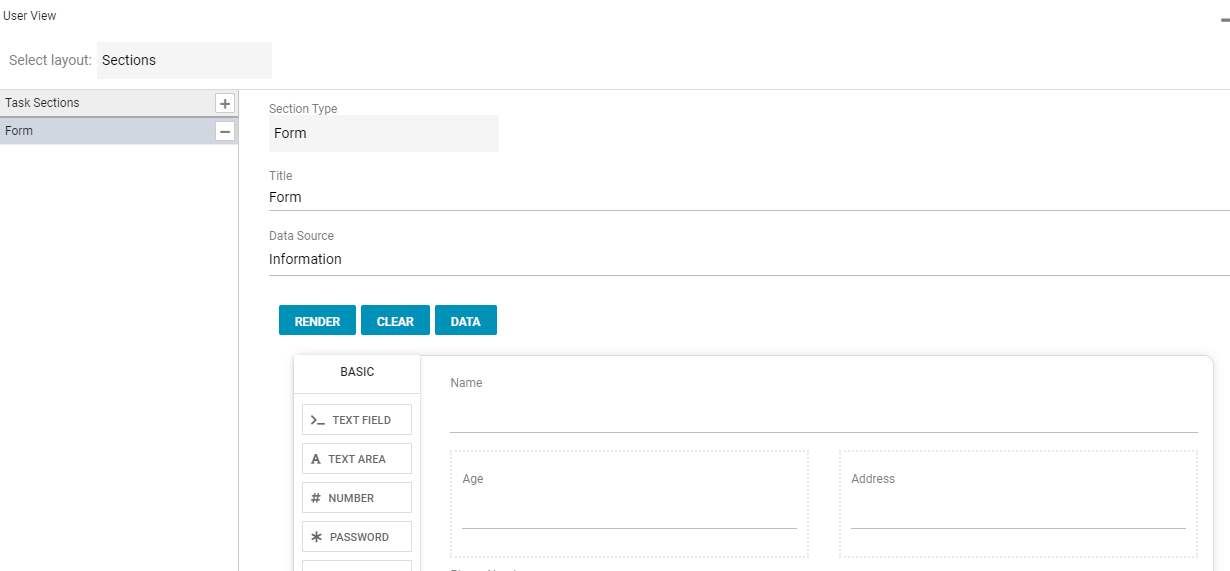Click the Data Source label

click(x=301, y=236)
